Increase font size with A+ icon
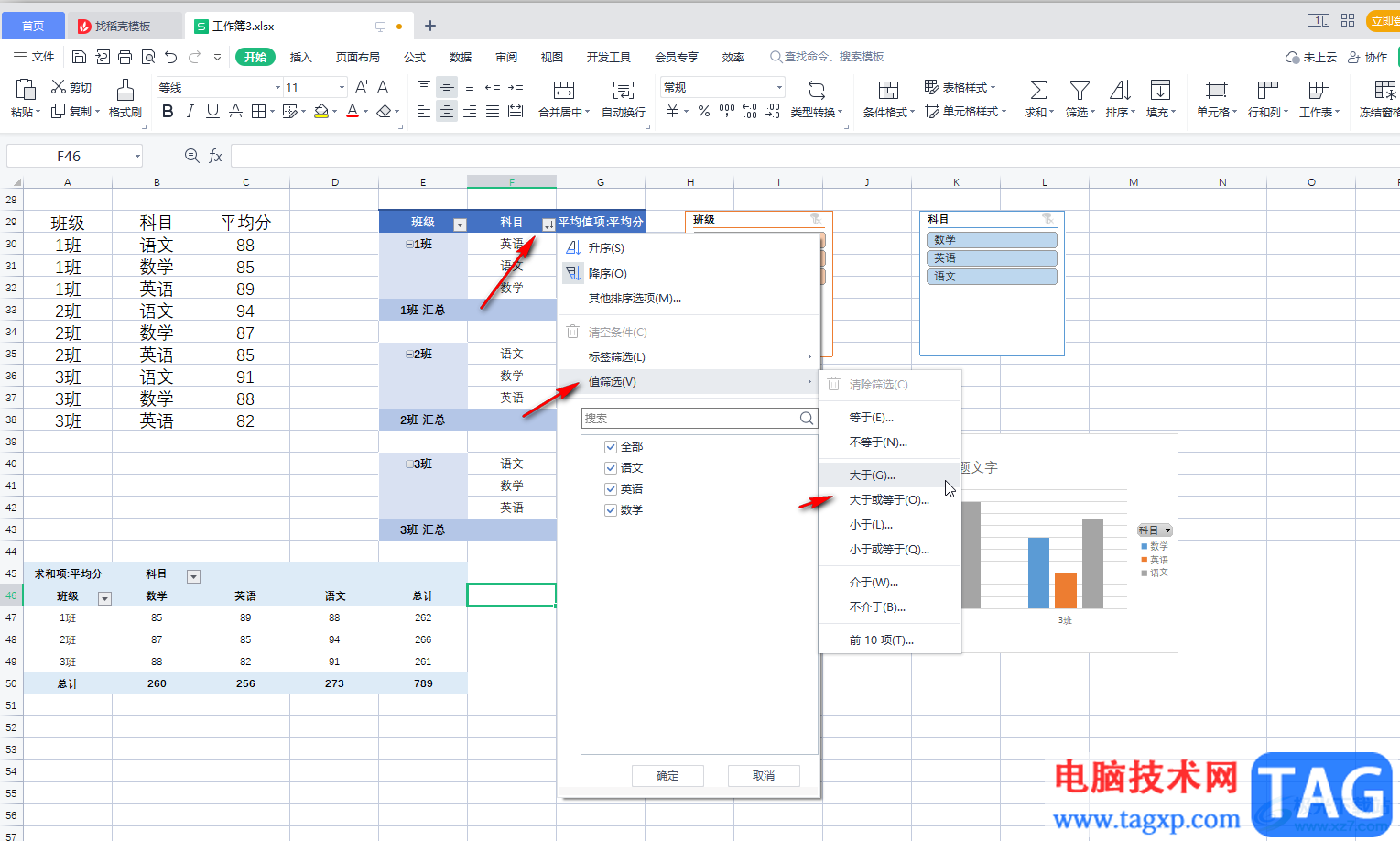The image size is (1400, 841). (x=362, y=87)
